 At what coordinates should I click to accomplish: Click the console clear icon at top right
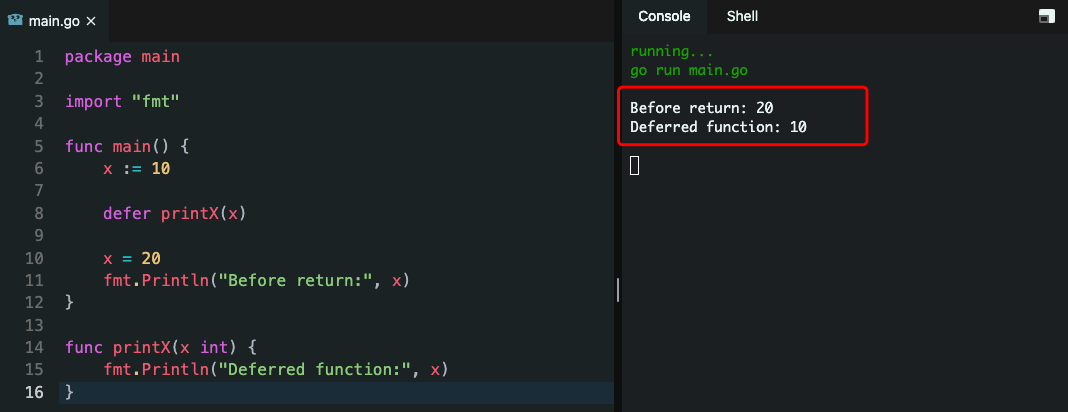[x=1047, y=16]
